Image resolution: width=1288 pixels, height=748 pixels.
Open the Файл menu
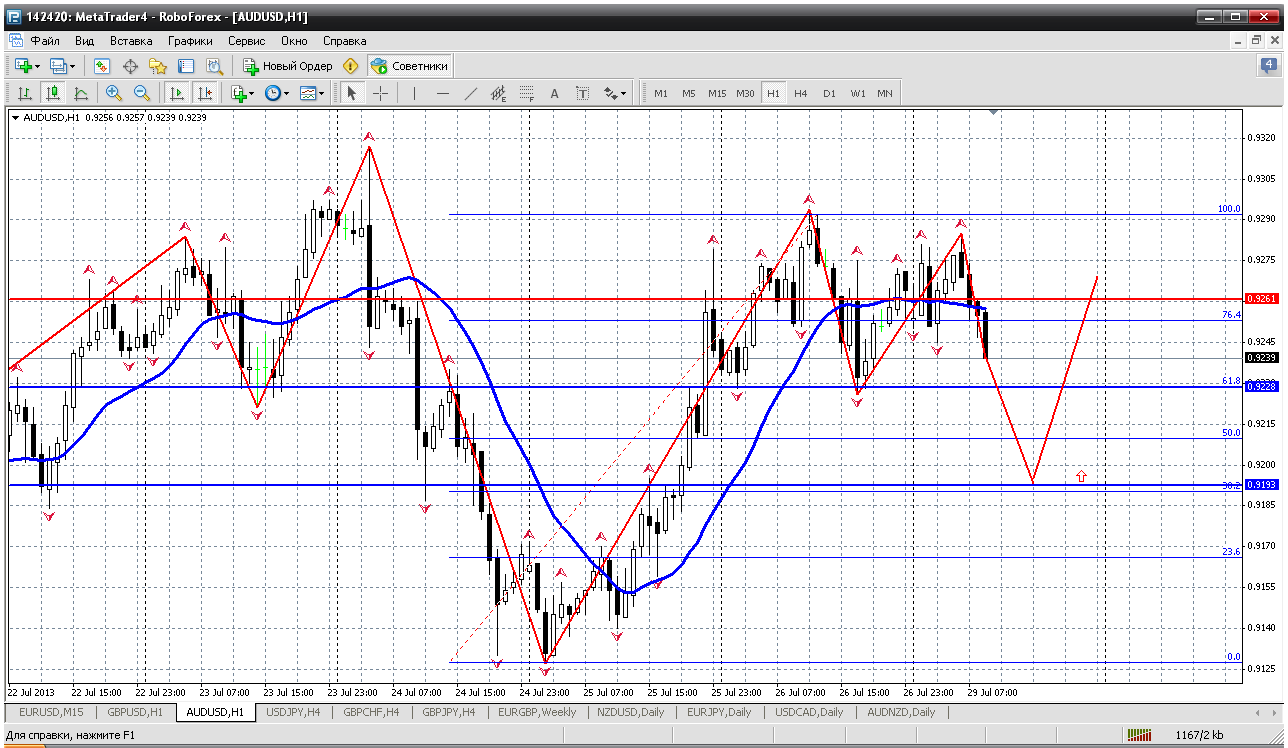45,41
